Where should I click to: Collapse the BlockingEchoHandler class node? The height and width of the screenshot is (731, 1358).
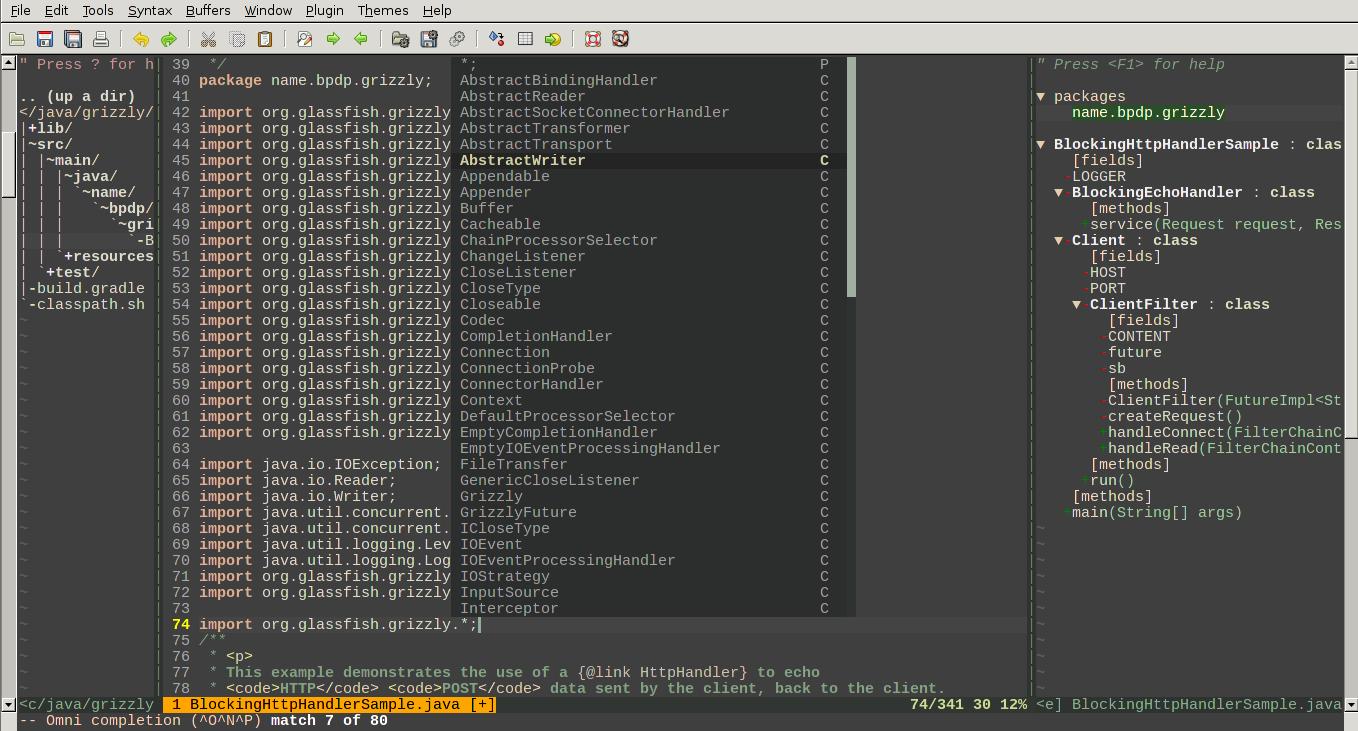click(1059, 193)
